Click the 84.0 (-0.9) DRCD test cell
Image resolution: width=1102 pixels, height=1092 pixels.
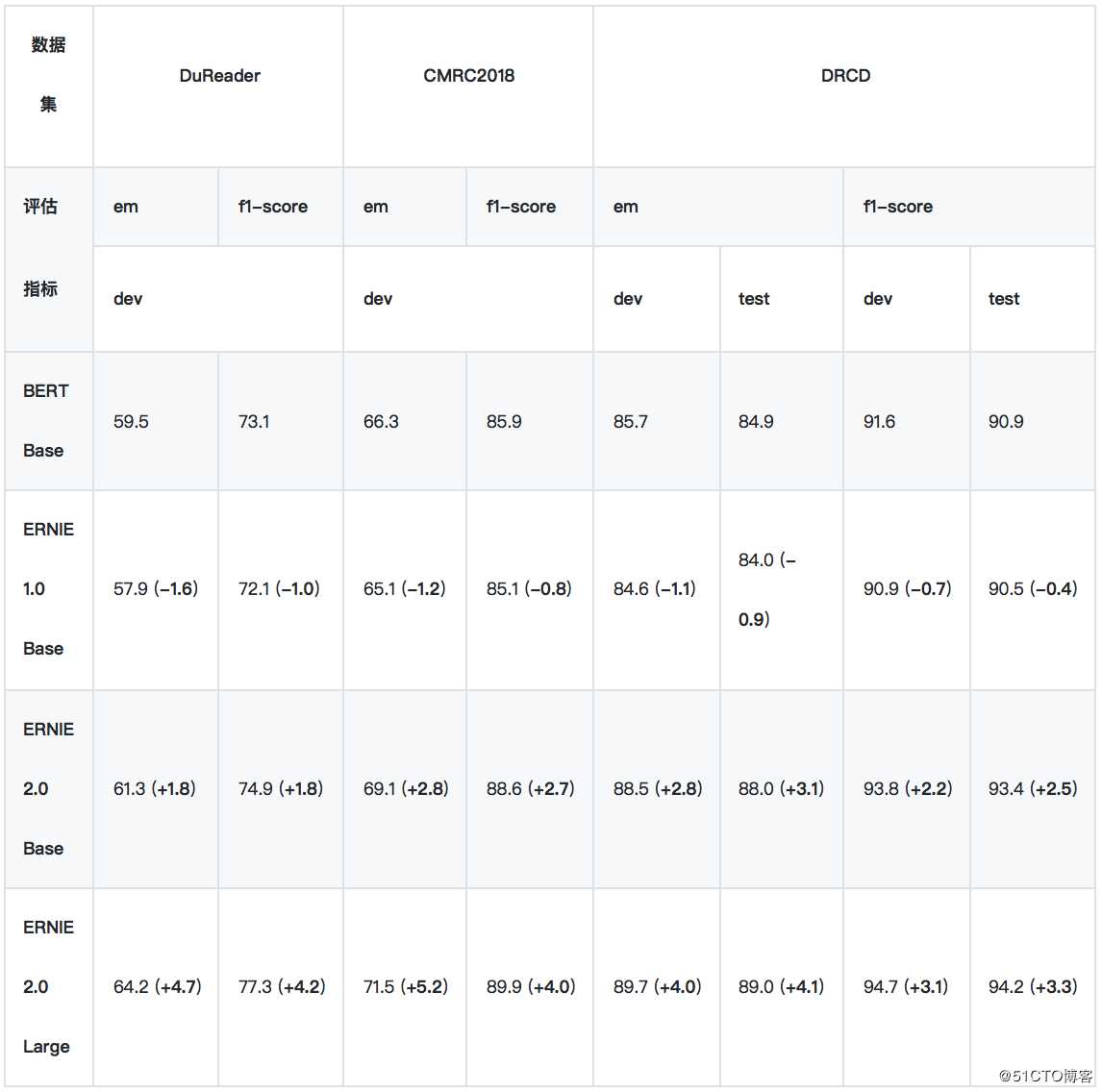(782, 589)
